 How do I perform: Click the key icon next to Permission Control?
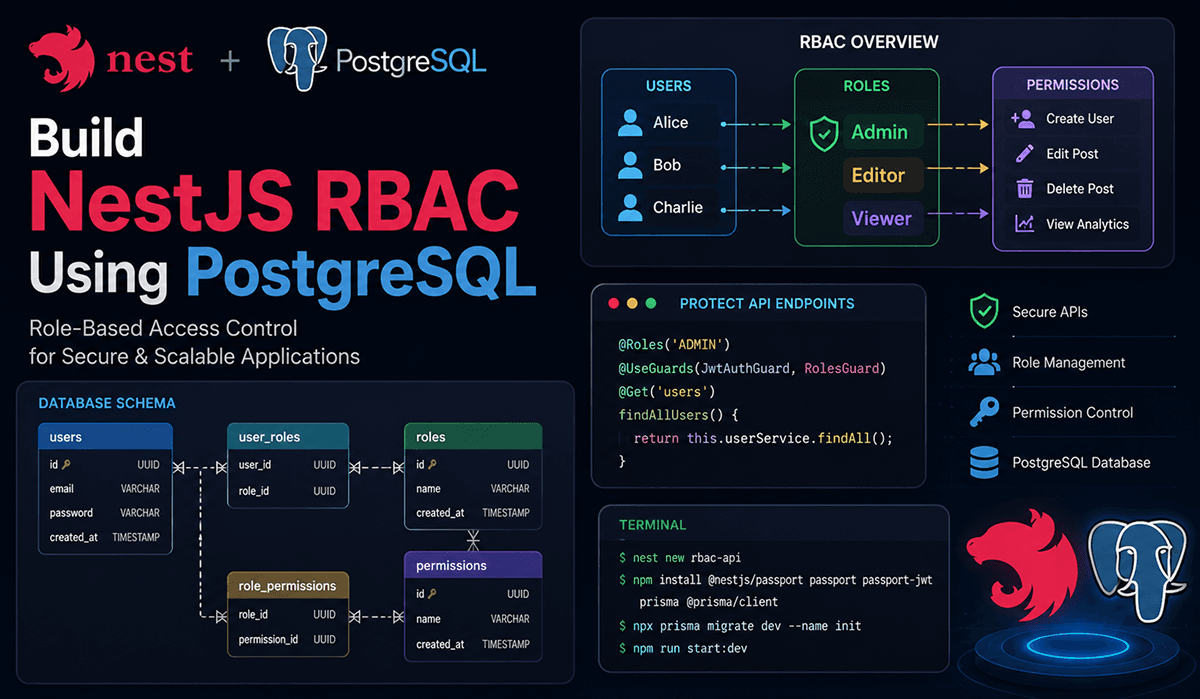(x=984, y=412)
